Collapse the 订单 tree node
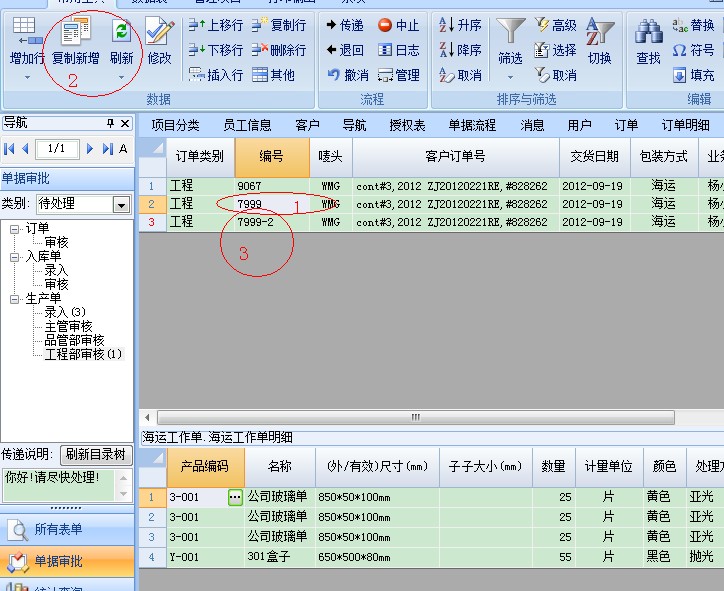This screenshot has width=724, height=591. pyautogui.click(x=15, y=229)
